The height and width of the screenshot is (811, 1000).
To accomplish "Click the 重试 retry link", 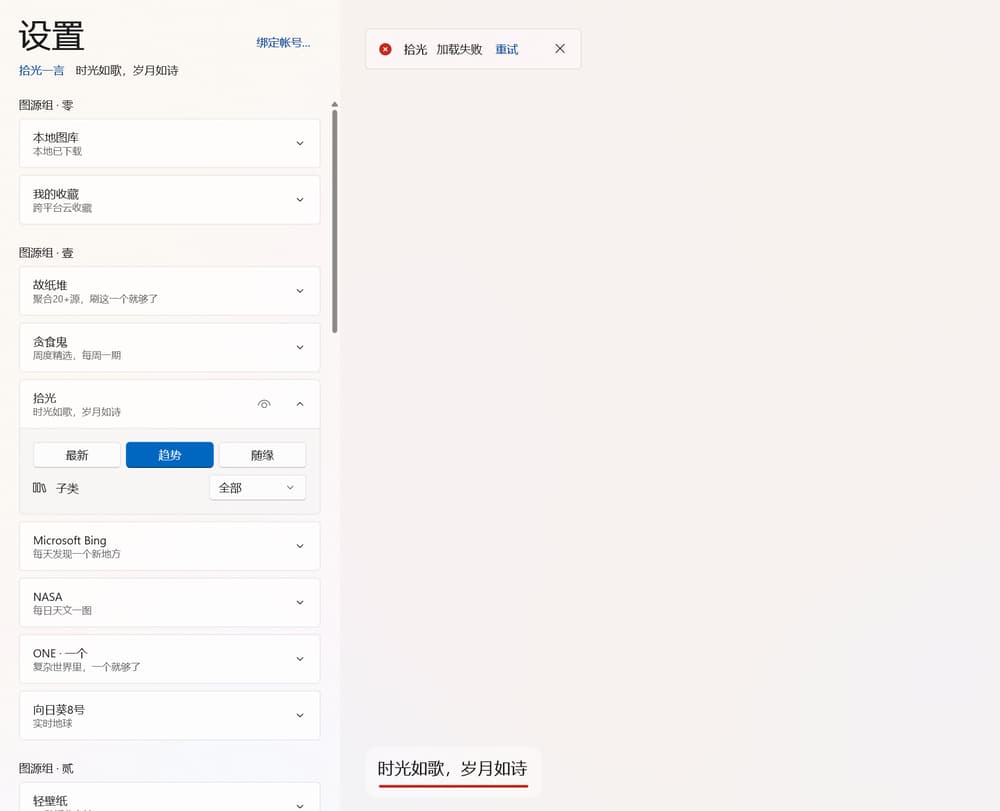I will [507, 49].
